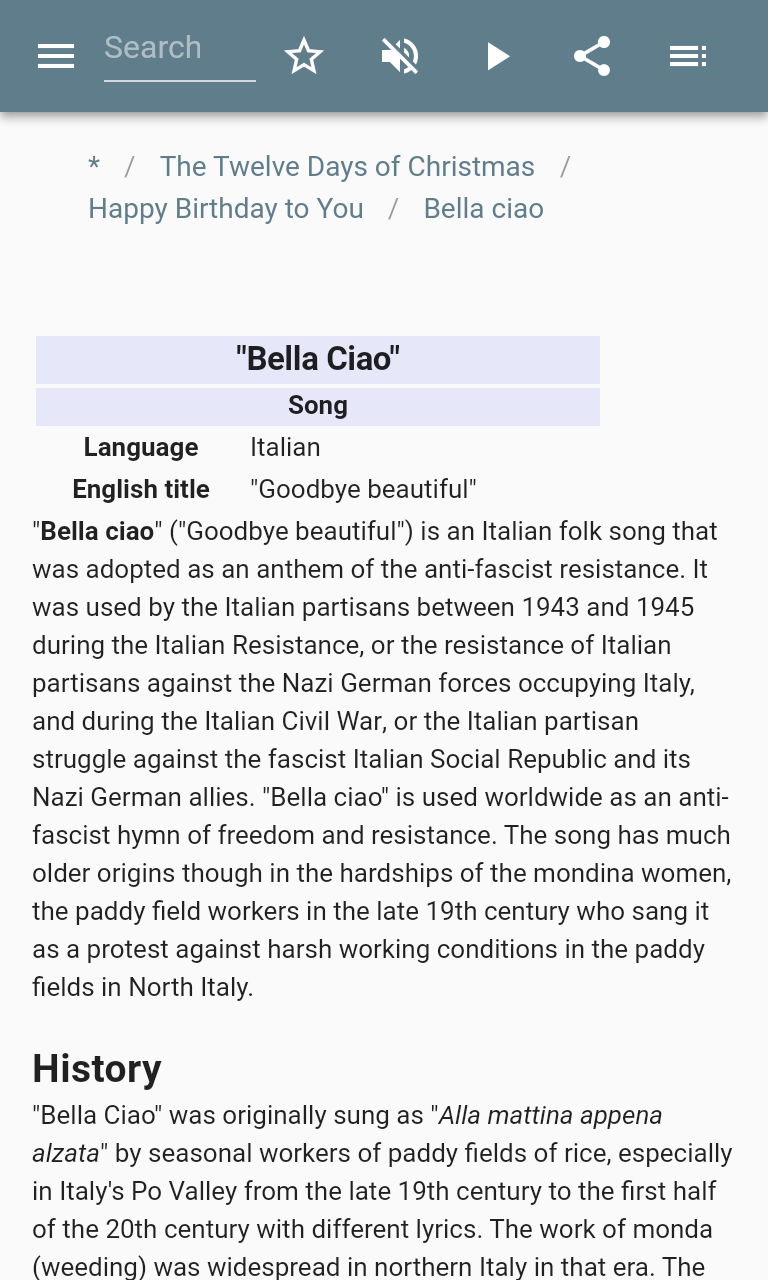
Task: Open the hamburger navigation menu
Action: [x=56, y=56]
